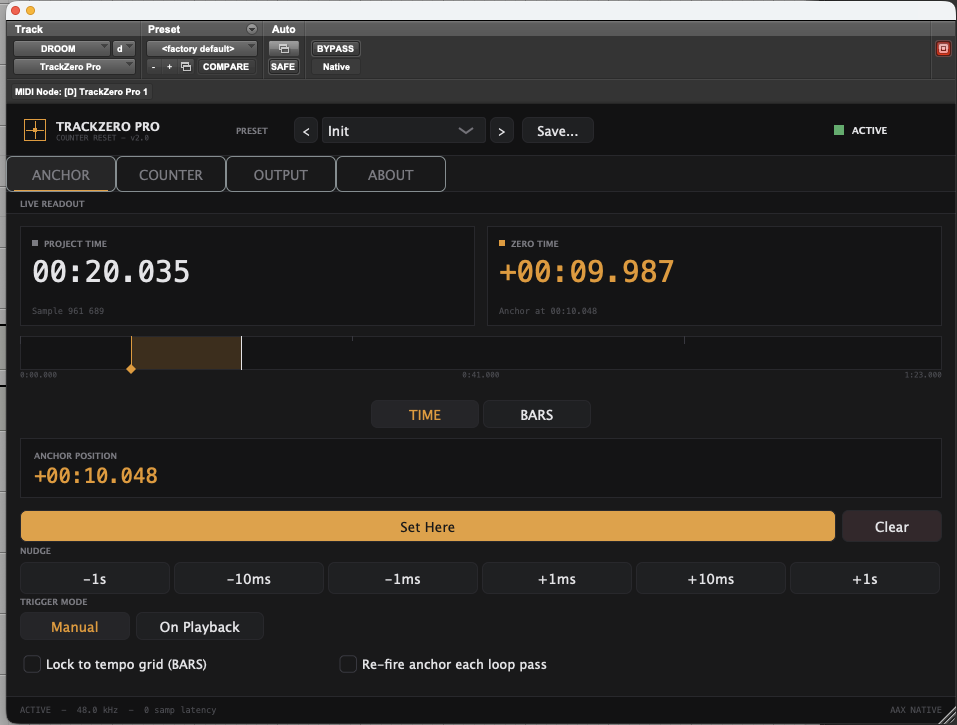
Task: Nudge anchor by -1s
Action: pos(95,579)
